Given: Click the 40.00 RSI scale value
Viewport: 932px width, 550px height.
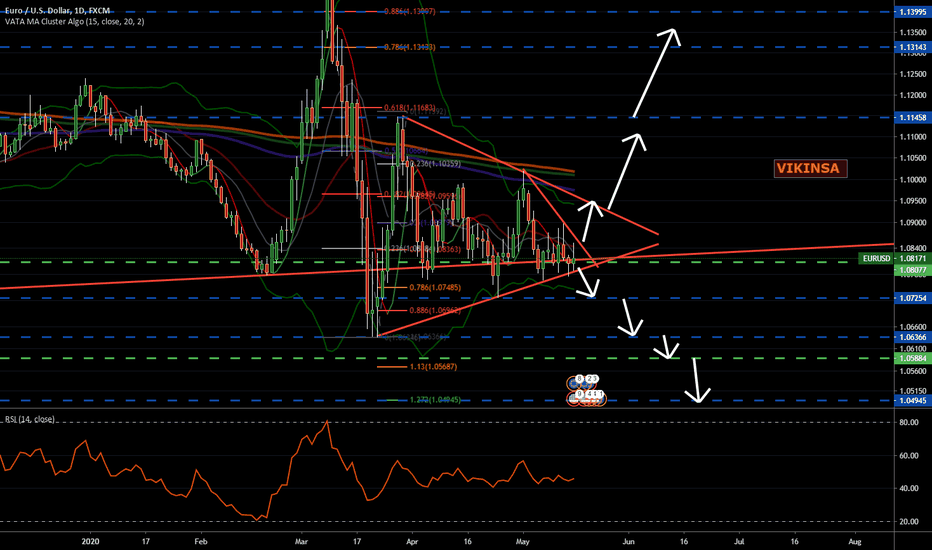Looking at the screenshot, I should pyautogui.click(x=909, y=488).
